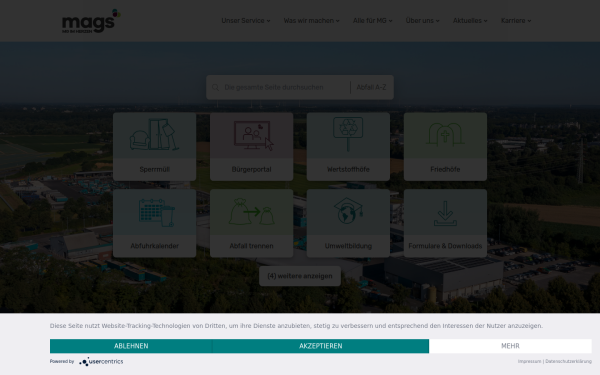Viewport: 600px width, 375px height.
Task: Click the magnifier search icon
Action: (215, 88)
